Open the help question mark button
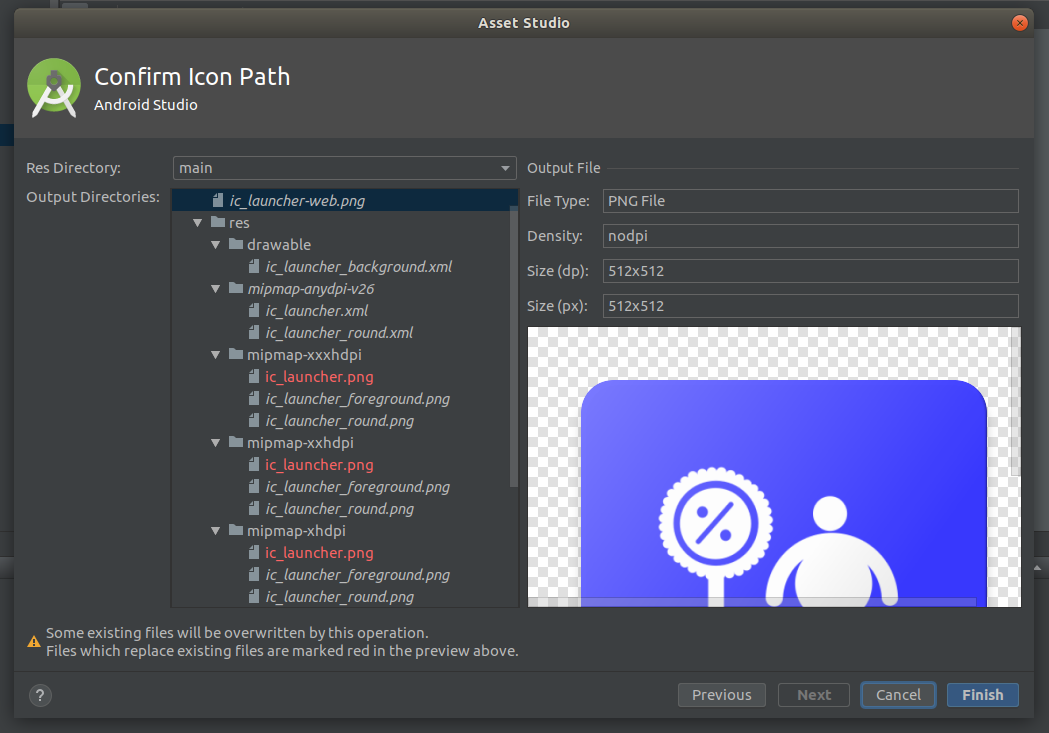1049x733 pixels. click(x=39, y=695)
